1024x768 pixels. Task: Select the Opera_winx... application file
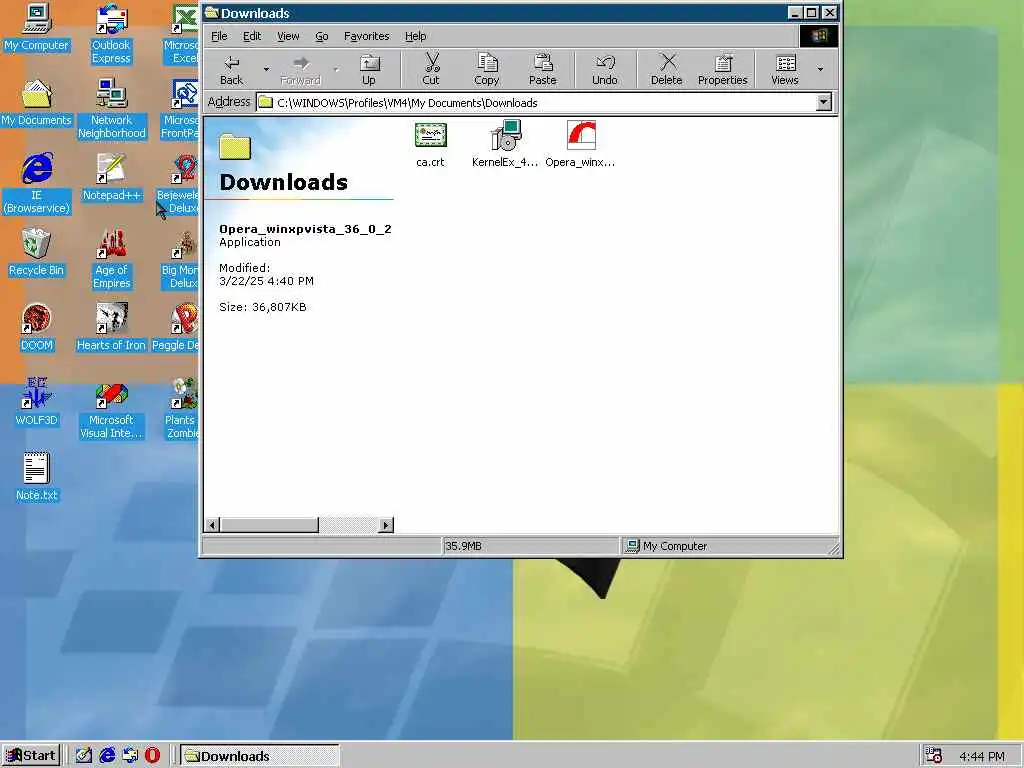pyautogui.click(x=581, y=144)
